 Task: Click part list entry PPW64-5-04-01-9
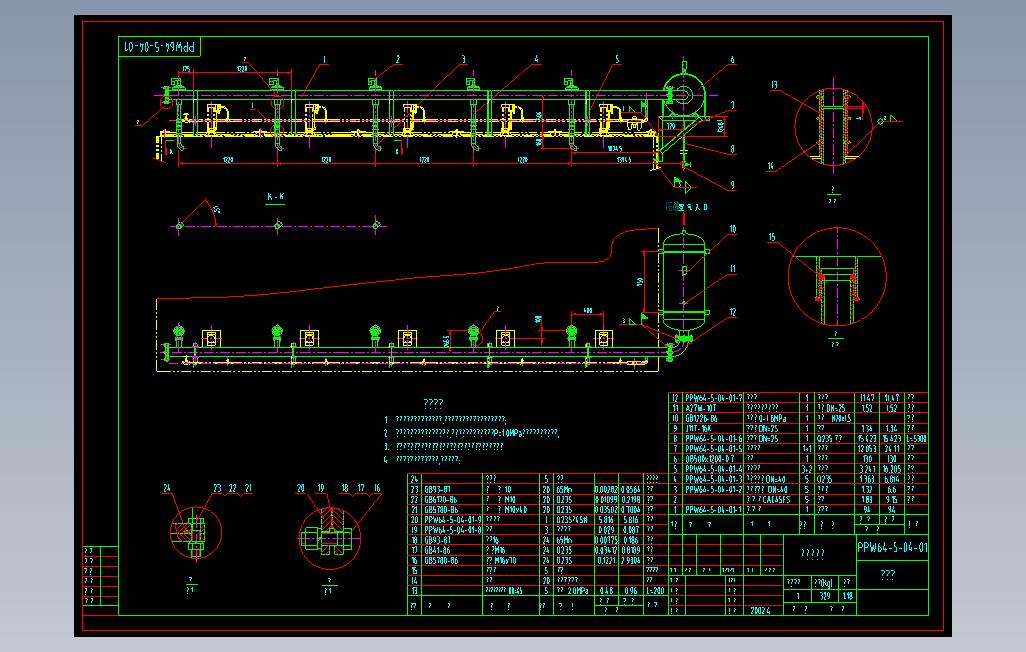[x=453, y=519]
